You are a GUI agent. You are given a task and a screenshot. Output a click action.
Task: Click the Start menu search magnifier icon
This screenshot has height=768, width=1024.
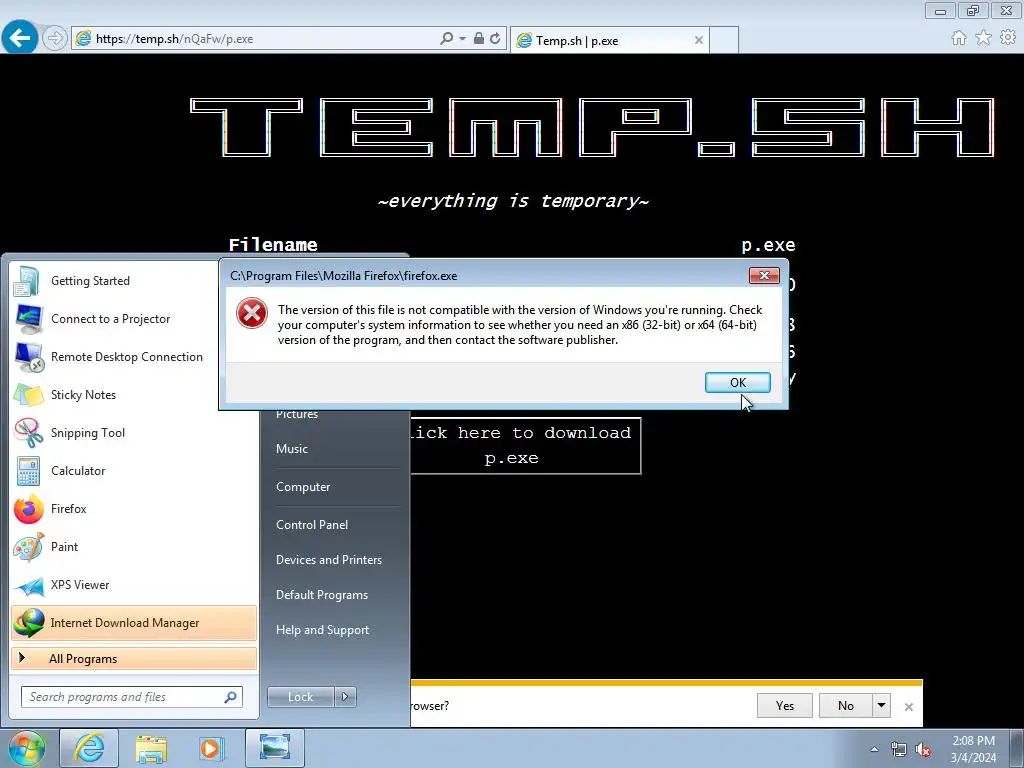[231, 697]
